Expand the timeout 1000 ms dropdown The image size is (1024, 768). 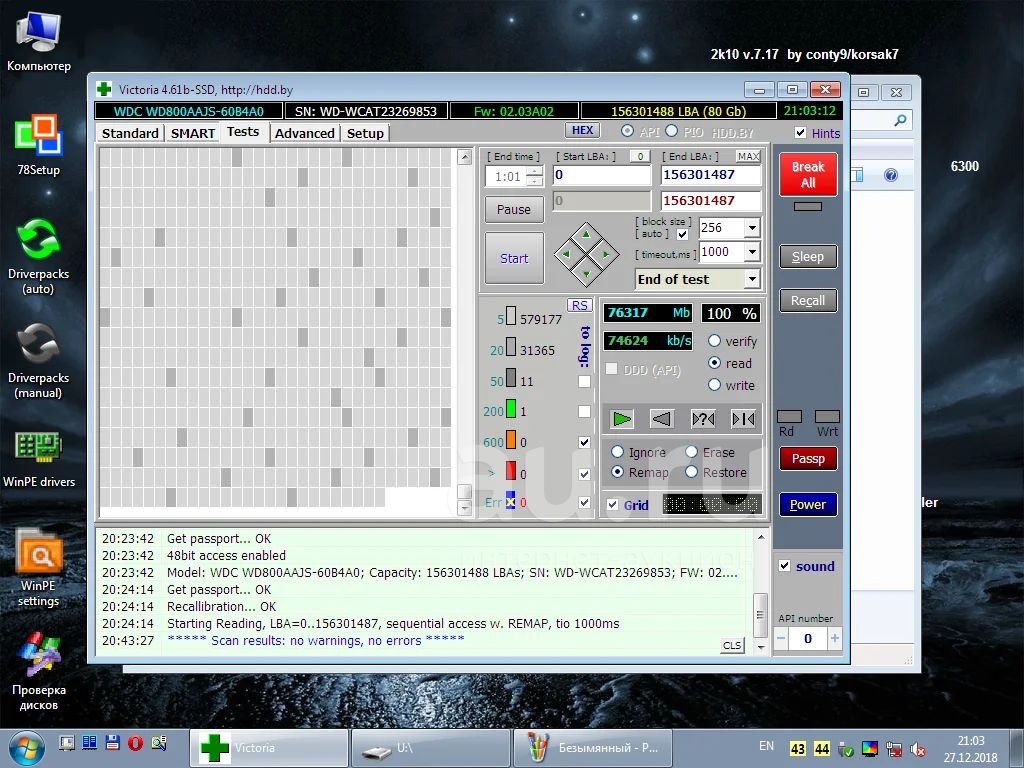click(752, 252)
